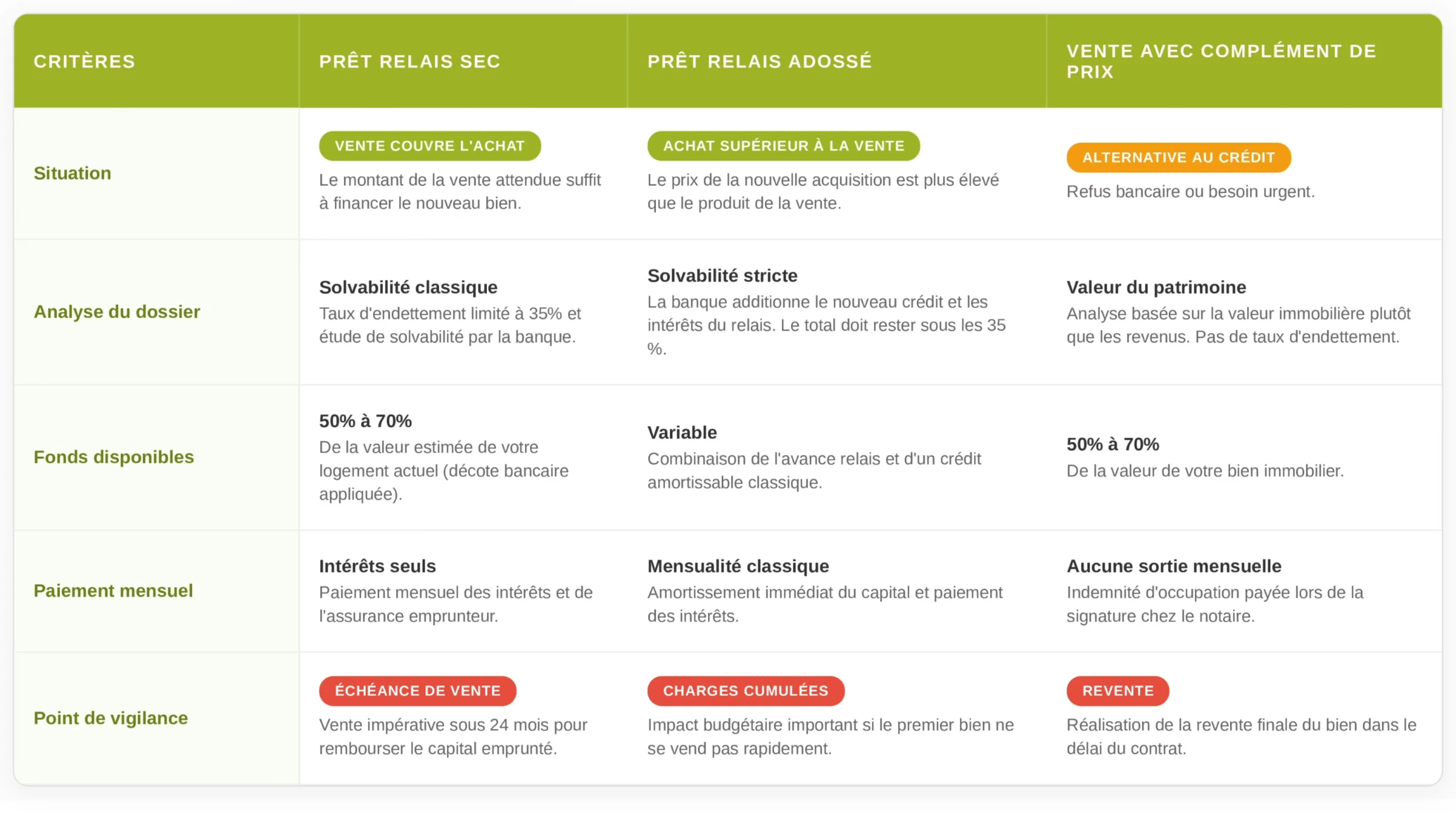Click the 'Valeur du patrimoine' heading
Screen dimensions: 1456x816
pyautogui.click(x=1156, y=287)
